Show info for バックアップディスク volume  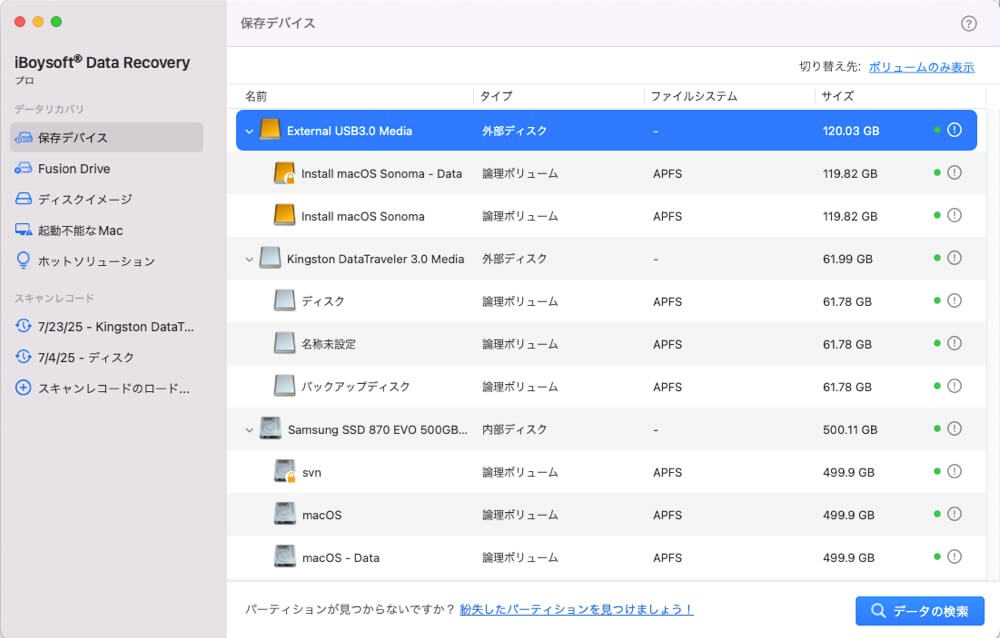pyautogui.click(x=954, y=387)
